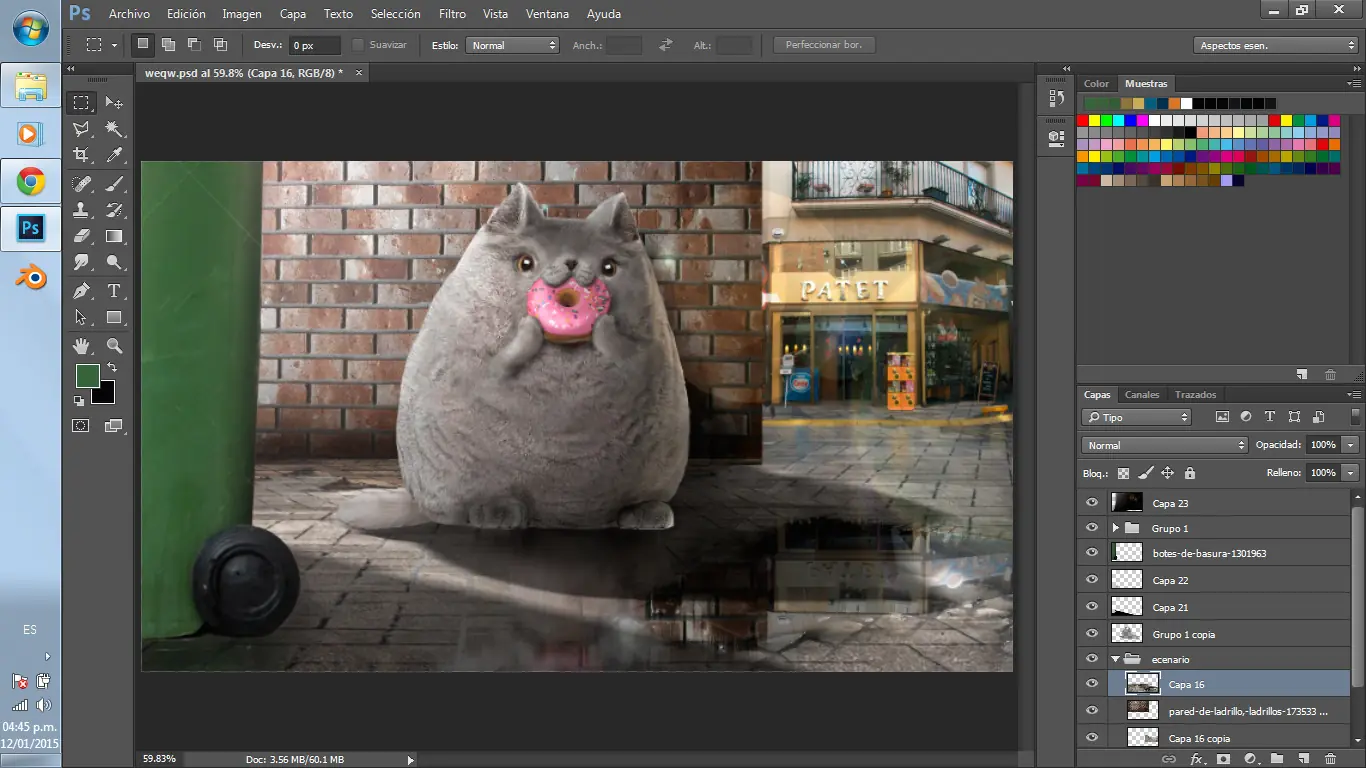Change screen mode in toolbox
The width and height of the screenshot is (1366, 768).
[x=113, y=425]
